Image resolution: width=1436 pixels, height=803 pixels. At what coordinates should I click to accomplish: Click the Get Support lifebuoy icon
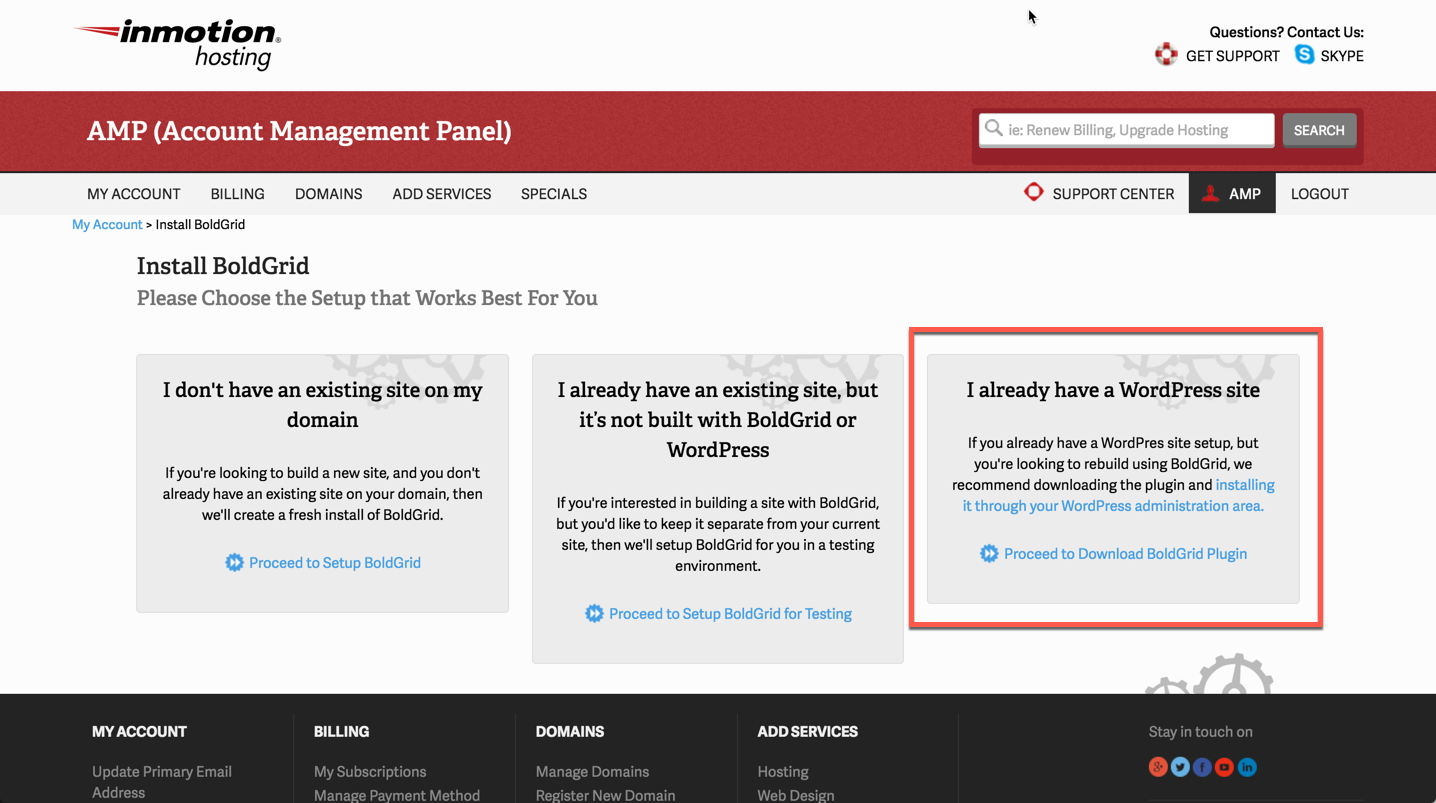[x=1166, y=55]
